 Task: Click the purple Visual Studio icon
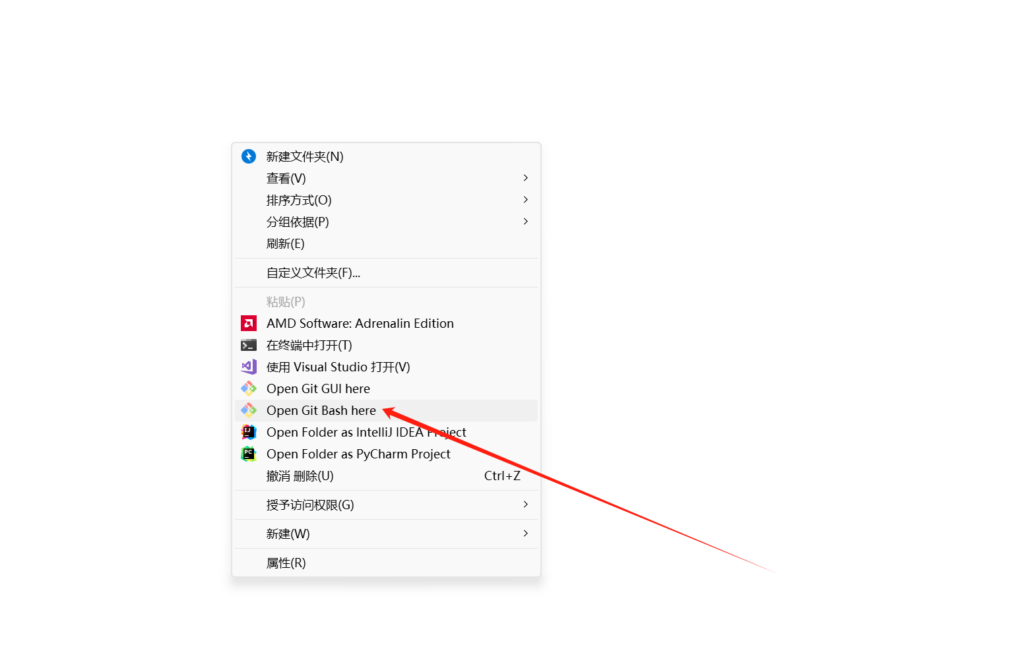click(x=248, y=367)
